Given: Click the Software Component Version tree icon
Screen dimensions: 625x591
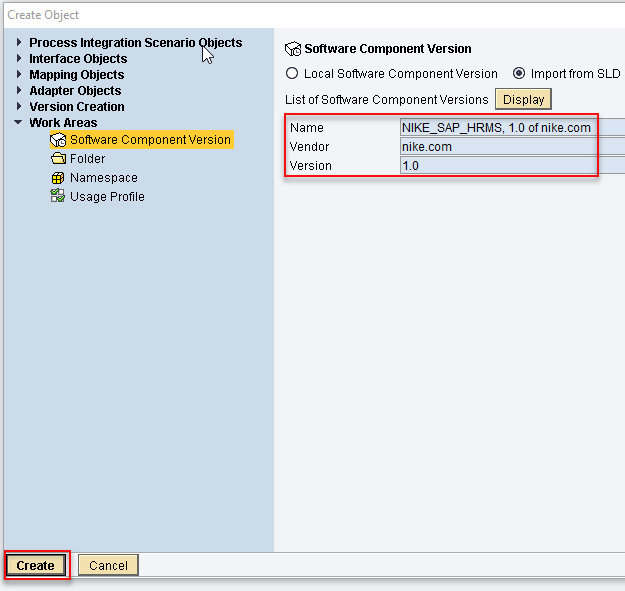Looking at the screenshot, I should (x=58, y=140).
